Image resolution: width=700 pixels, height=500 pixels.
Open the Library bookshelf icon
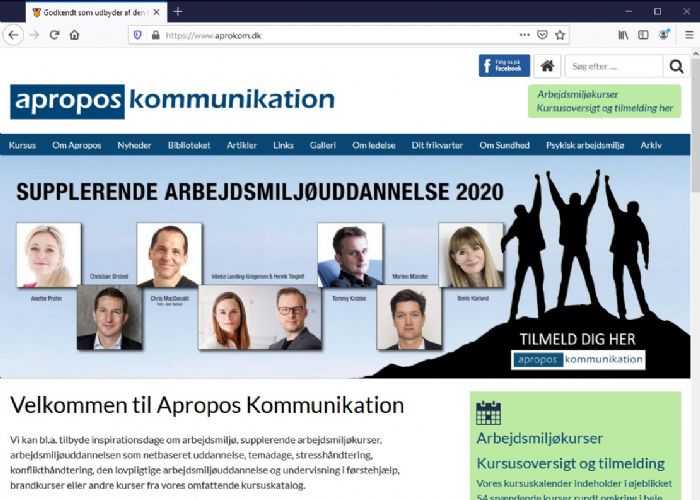(x=623, y=34)
